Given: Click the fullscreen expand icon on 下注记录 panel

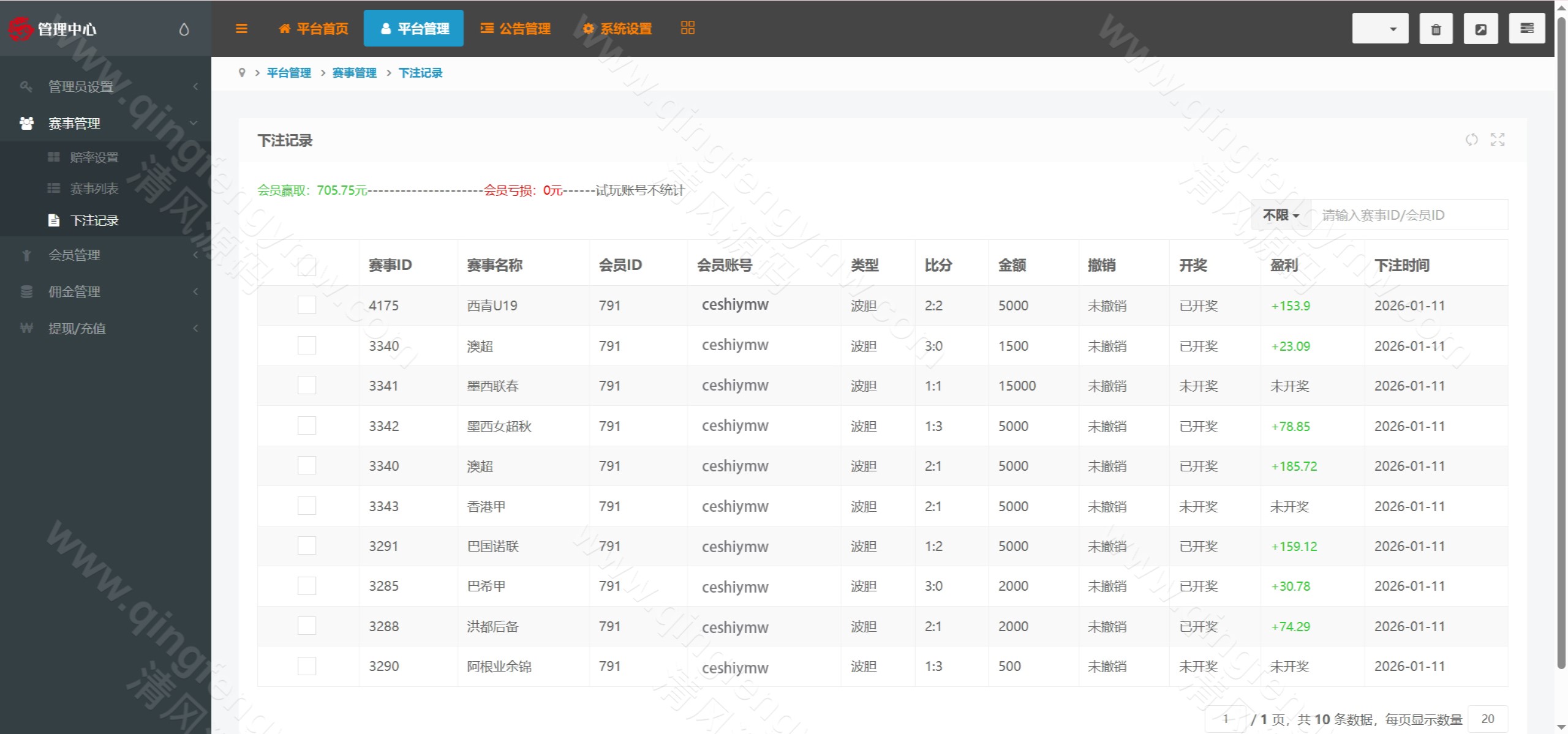Looking at the screenshot, I should (x=1498, y=140).
